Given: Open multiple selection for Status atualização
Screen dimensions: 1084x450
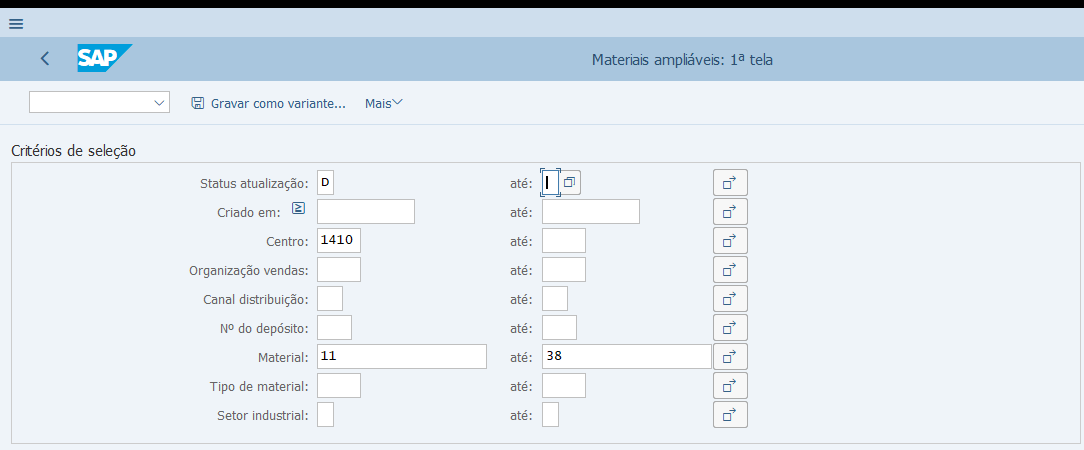Looking at the screenshot, I should [x=730, y=182].
